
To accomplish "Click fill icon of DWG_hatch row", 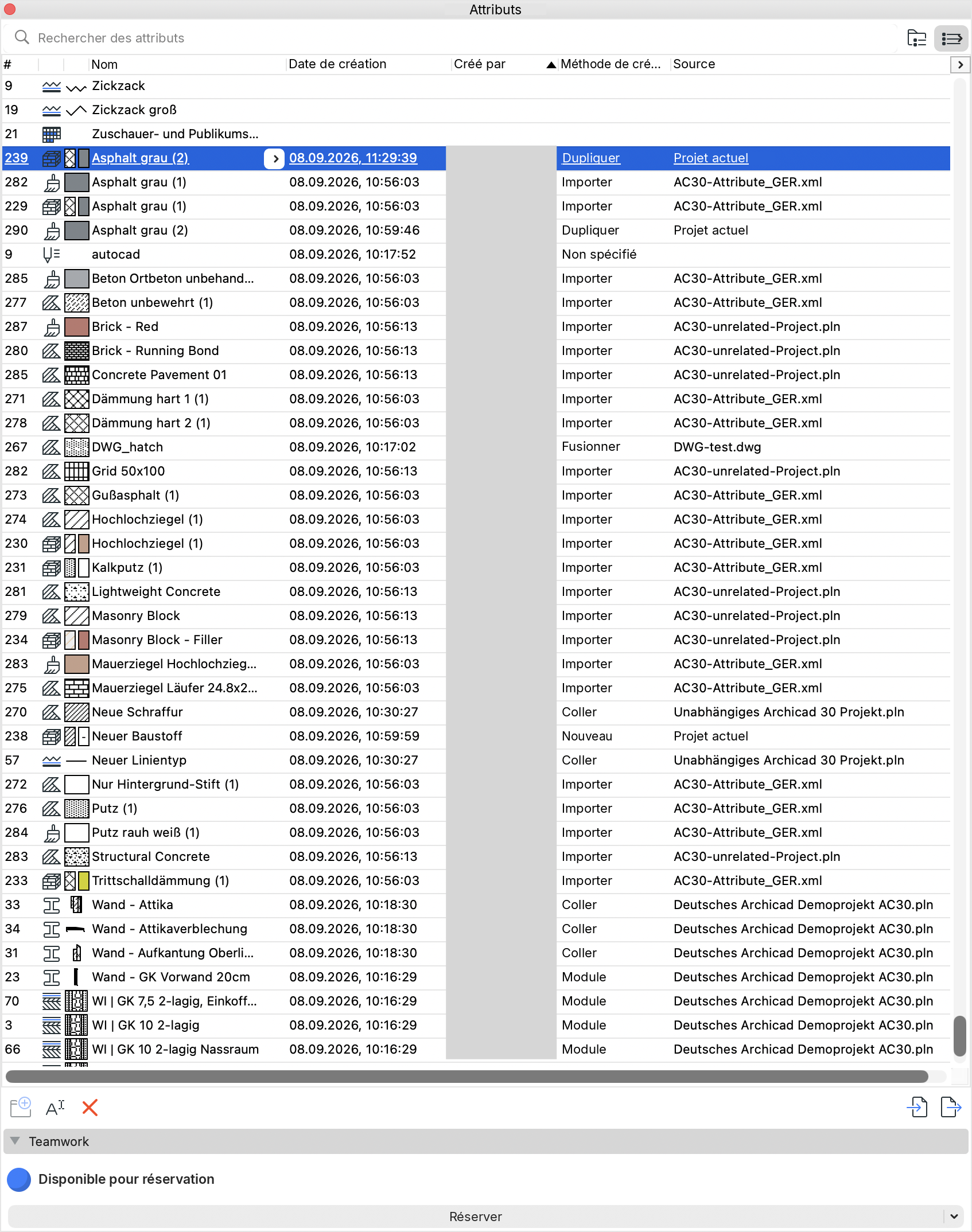I will (52, 447).
